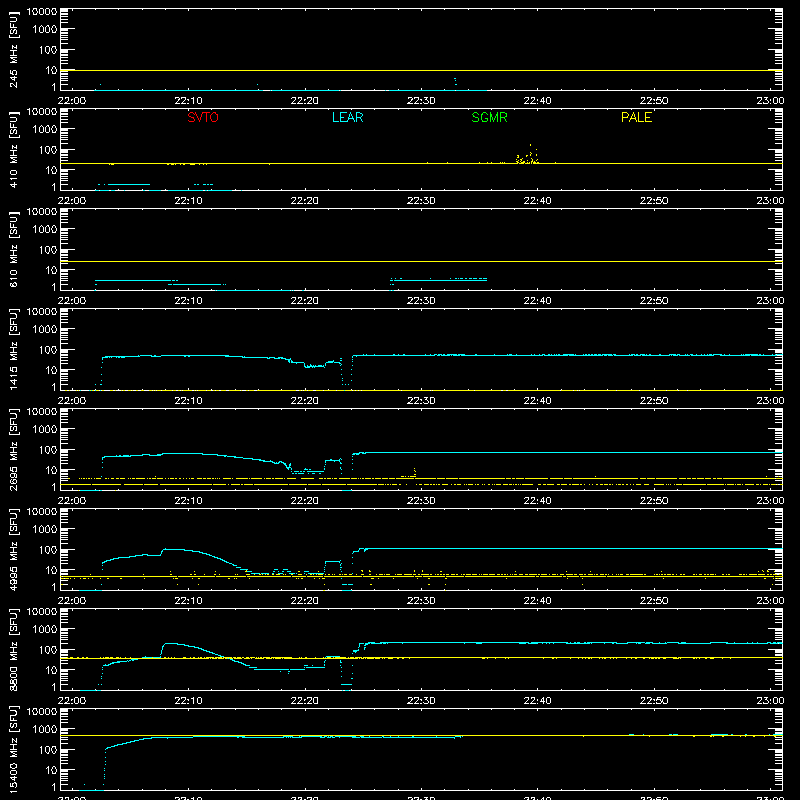Click the yellow burst spikes in 410 MHz plot
Viewport: 800px width, 800px height.
527,155
